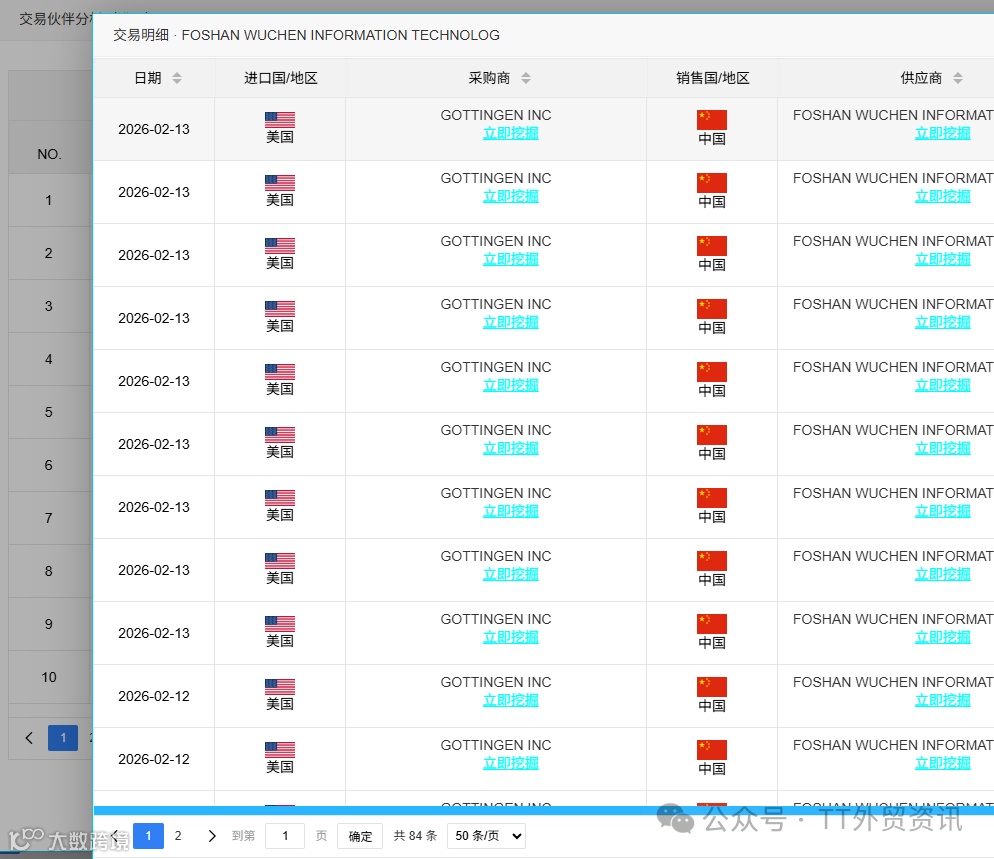Select page 1 in background window pagination
Screen dimensions: 994x859
pyautogui.click(x=63, y=738)
